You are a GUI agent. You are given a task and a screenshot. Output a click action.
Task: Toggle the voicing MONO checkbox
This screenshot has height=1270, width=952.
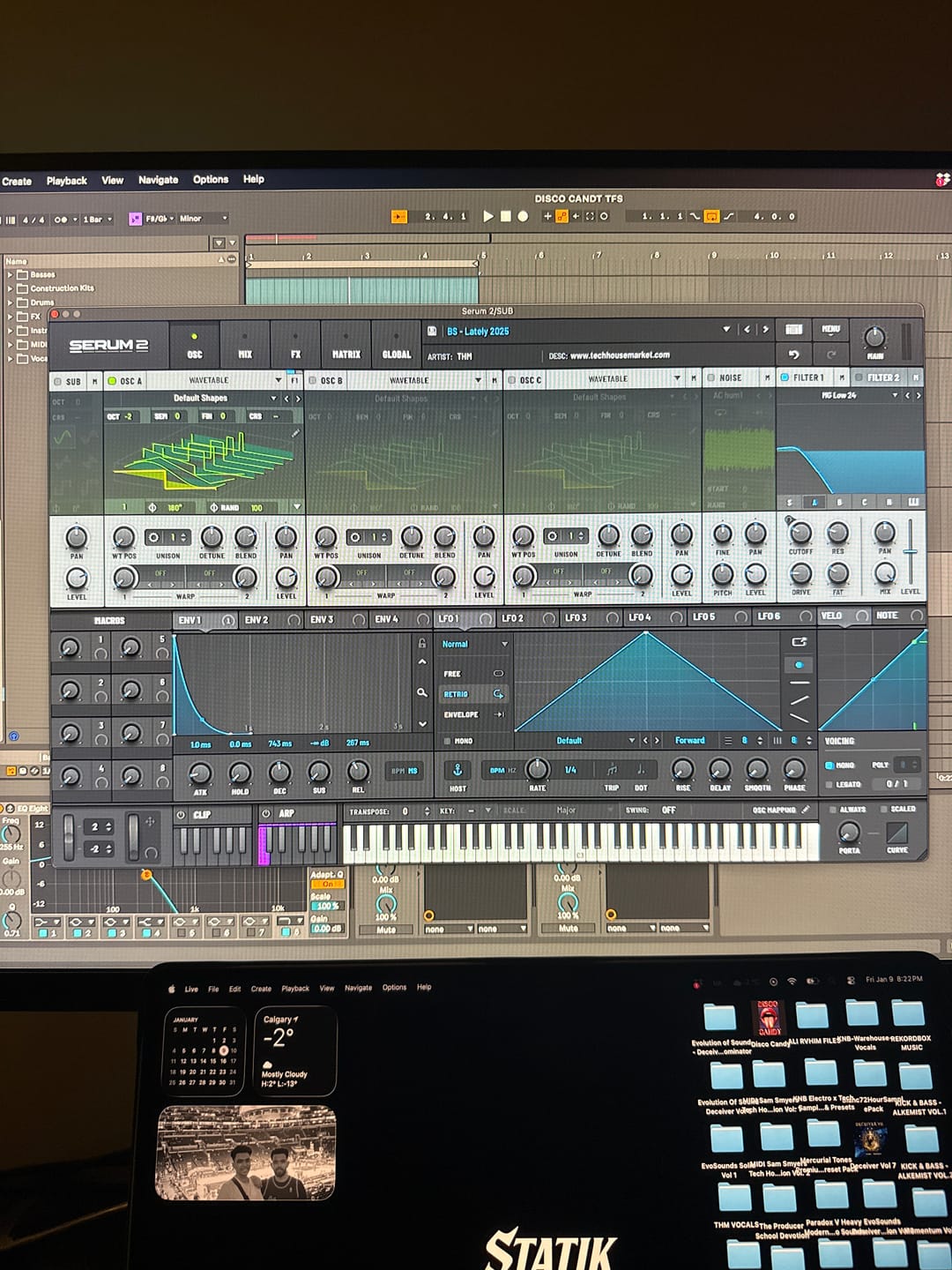tap(829, 765)
